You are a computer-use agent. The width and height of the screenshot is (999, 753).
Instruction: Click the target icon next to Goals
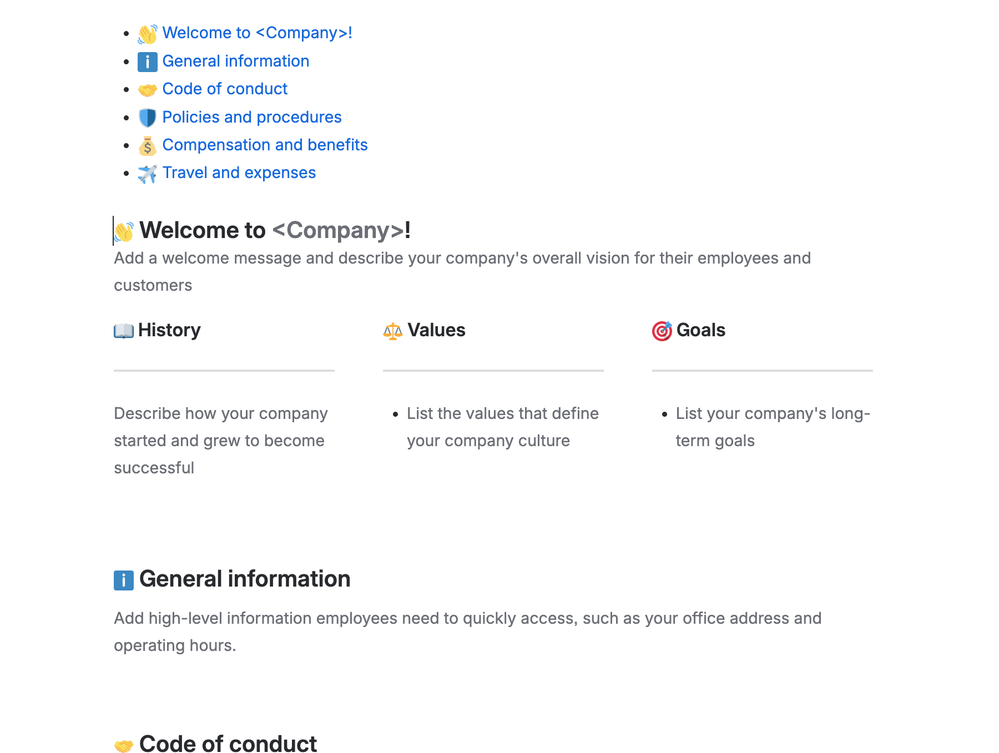click(x=662, y=331)
